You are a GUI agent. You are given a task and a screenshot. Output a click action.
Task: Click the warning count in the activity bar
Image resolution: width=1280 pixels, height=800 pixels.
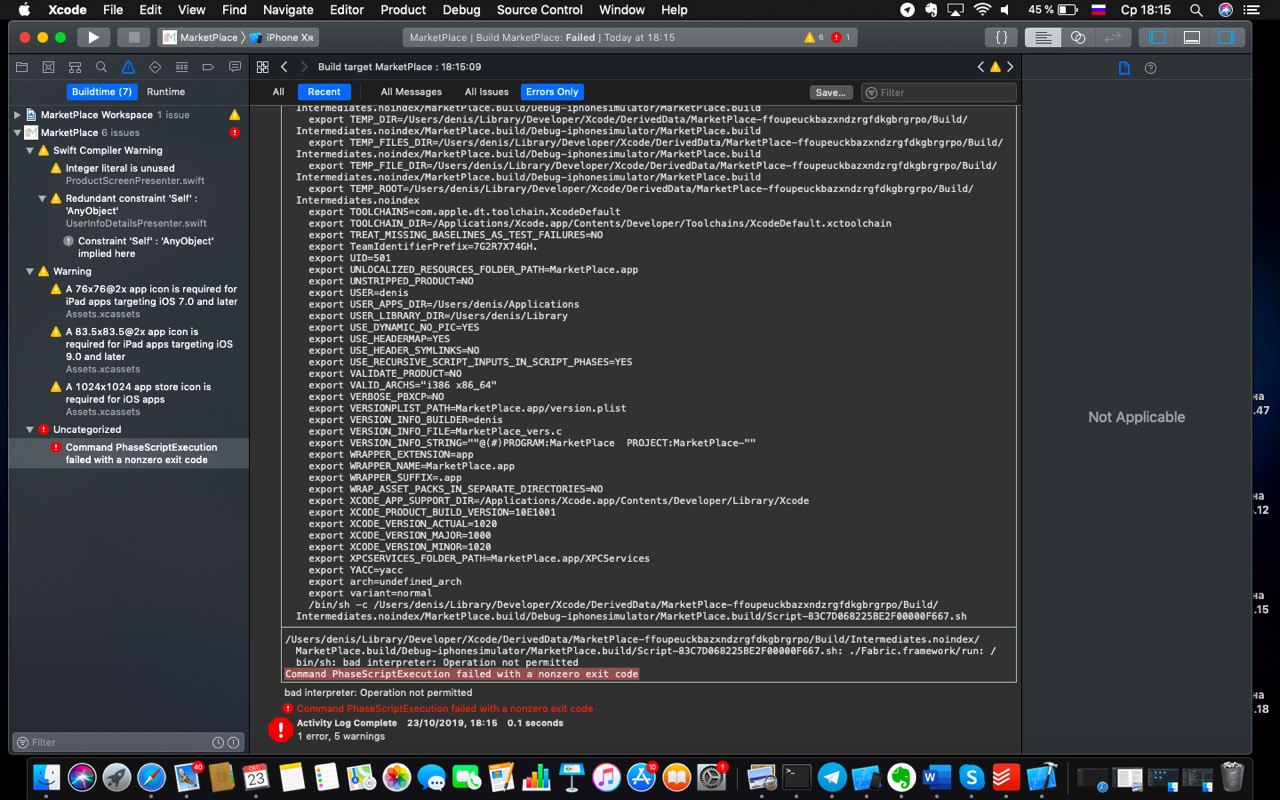click(814, 37)
